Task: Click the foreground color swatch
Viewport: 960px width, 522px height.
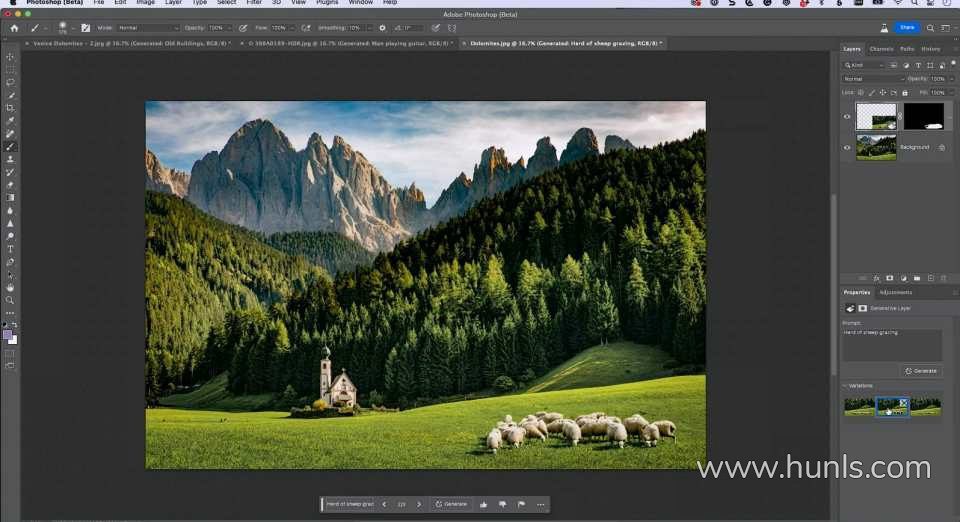Action: click(8, 335)
